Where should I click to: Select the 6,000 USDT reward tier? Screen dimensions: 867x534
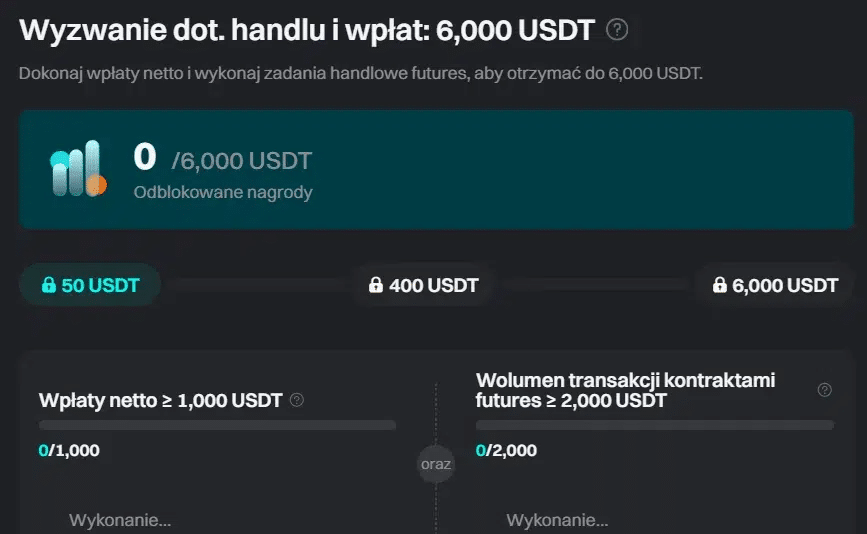[775, 285]
